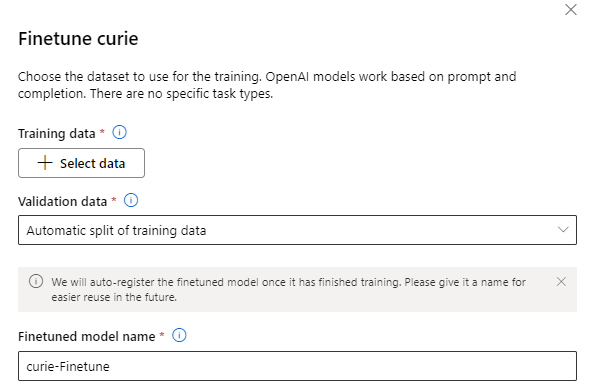The image size is (592, 392).
Task: Click the Training data label
Action: coord(57,134)
